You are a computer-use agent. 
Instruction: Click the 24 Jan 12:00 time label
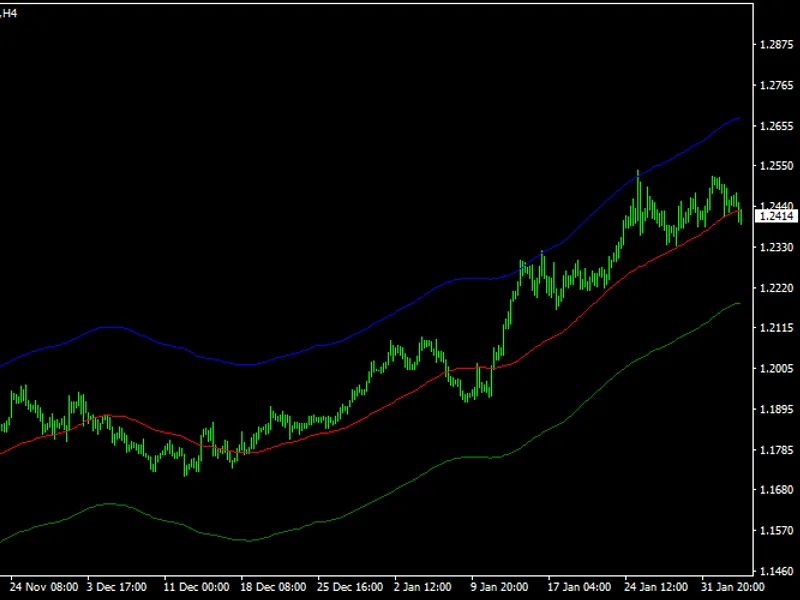(656, 587)
